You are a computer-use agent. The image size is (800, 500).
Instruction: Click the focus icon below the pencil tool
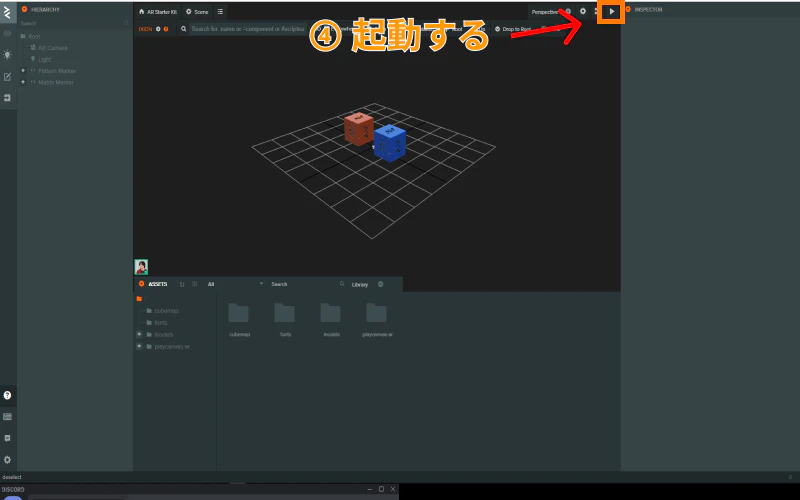coord(7,97)
